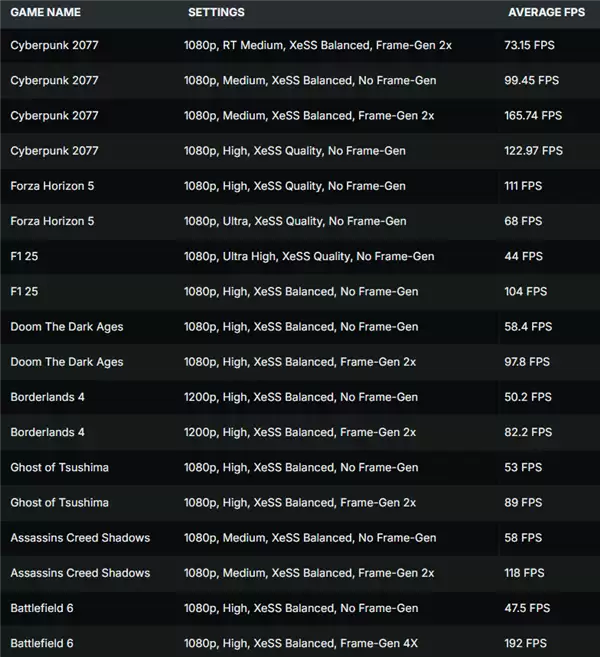The width and height of the screenshot is (600, 657).
Task: Click F1 25 in the 104 FPS row
Action: coord(24,292)
